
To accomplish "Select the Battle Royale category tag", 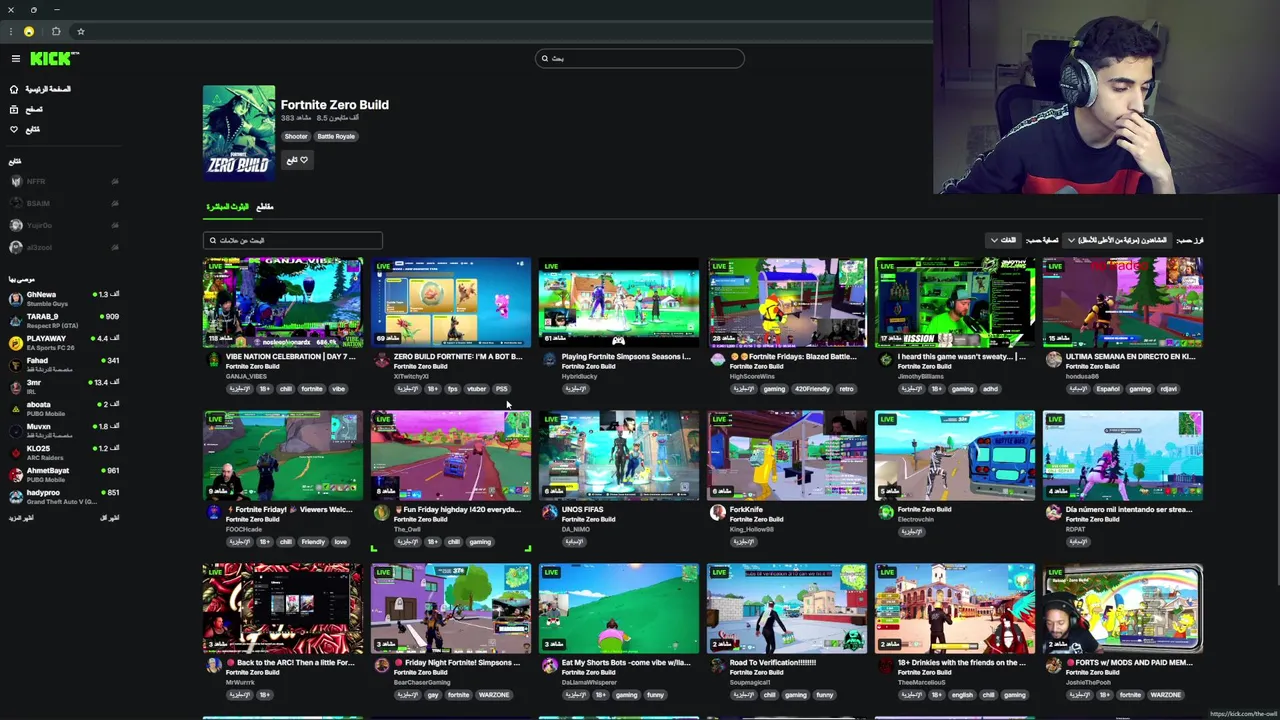I will point(336,136).
